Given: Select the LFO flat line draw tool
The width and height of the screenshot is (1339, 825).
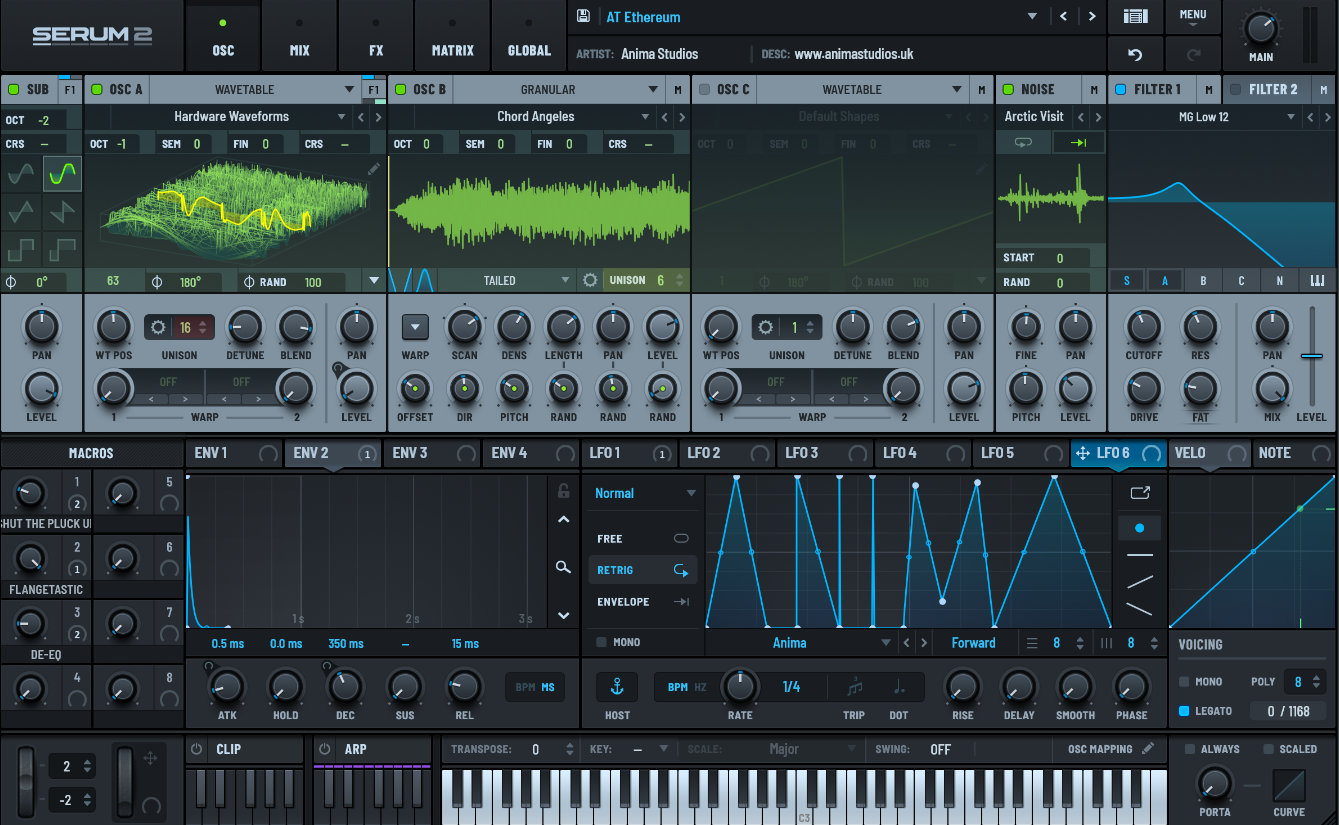Looking at the screenshot, I should [1140, 555].
